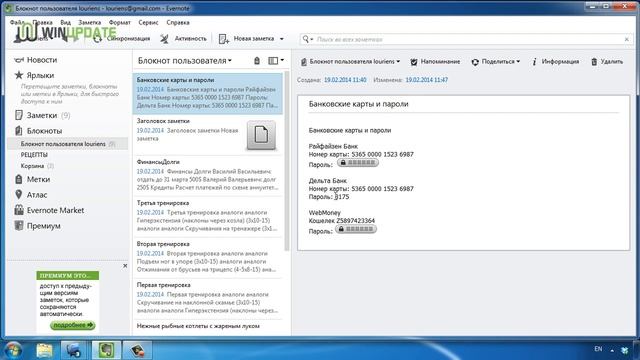Open the РЕЦЕПТЫ notebook

(x=34, y=155)
